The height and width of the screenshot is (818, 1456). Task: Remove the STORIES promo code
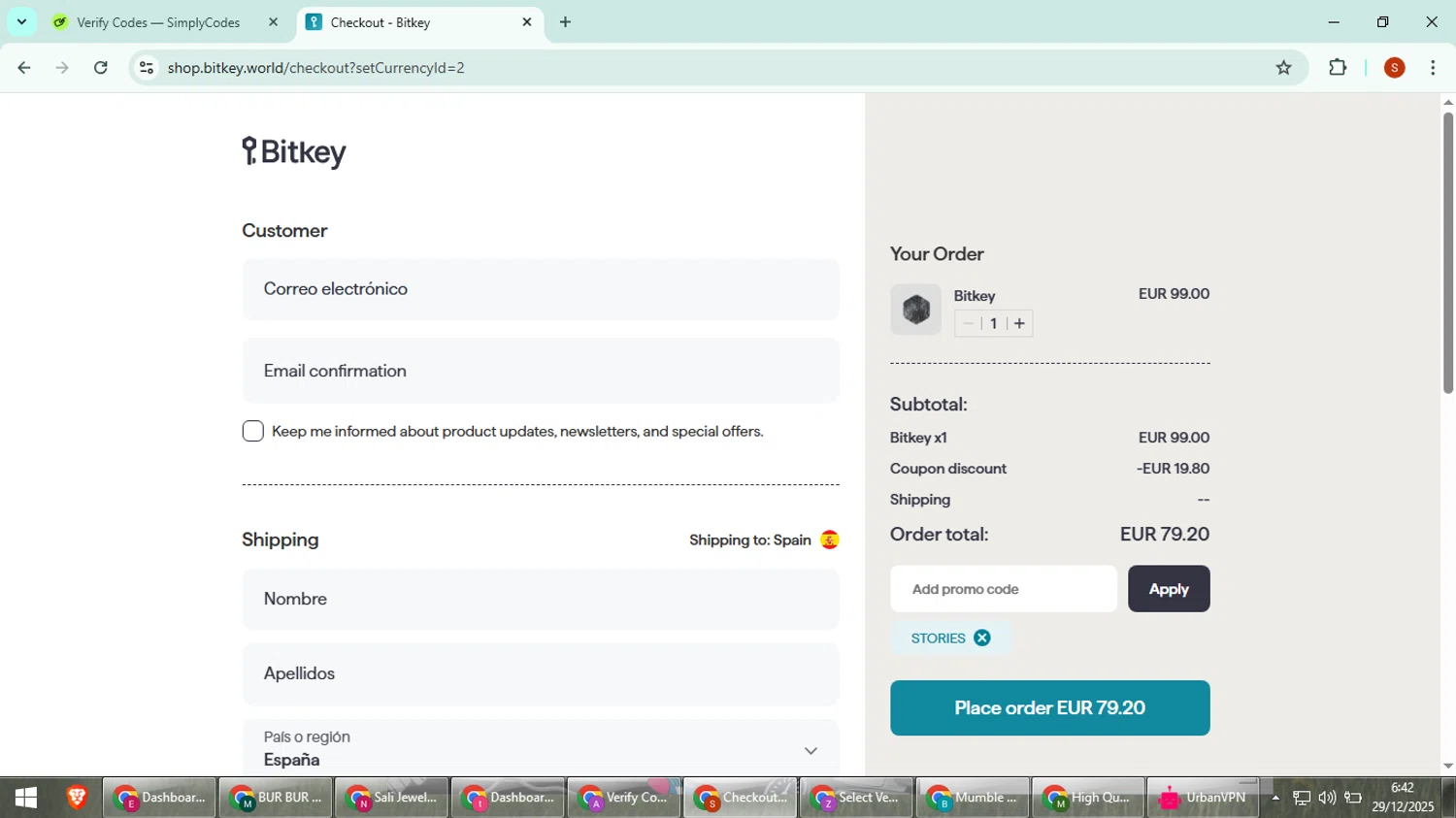point(982,638)
